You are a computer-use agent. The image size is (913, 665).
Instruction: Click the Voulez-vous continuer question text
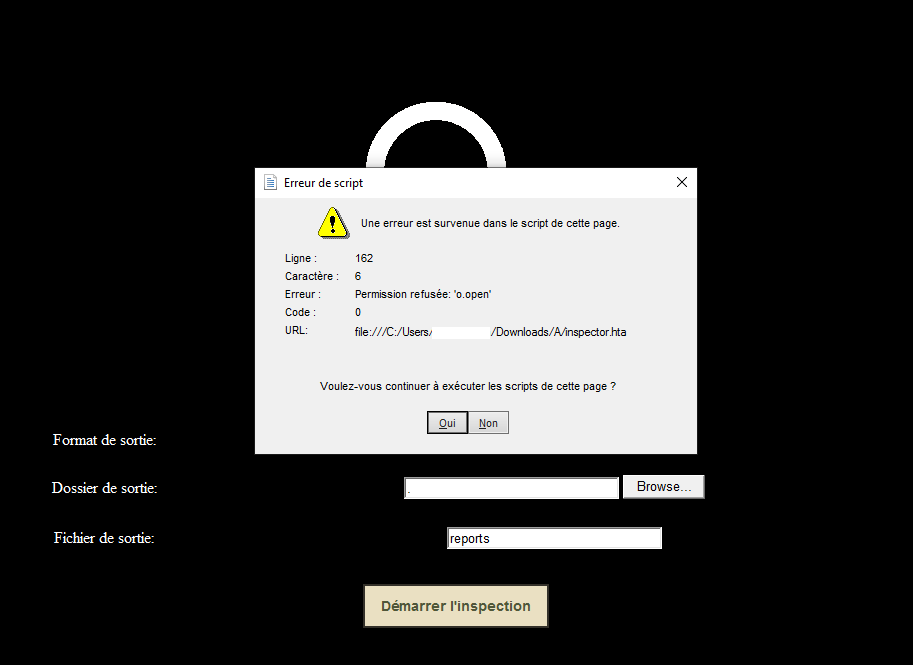pyautogui.click(x=468, y=386)
